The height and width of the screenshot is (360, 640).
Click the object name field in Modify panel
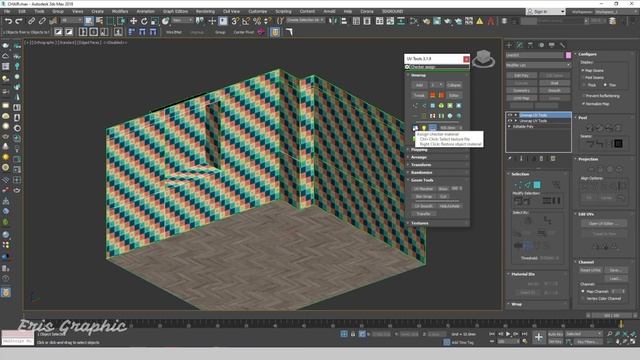(x=535, y=55)
